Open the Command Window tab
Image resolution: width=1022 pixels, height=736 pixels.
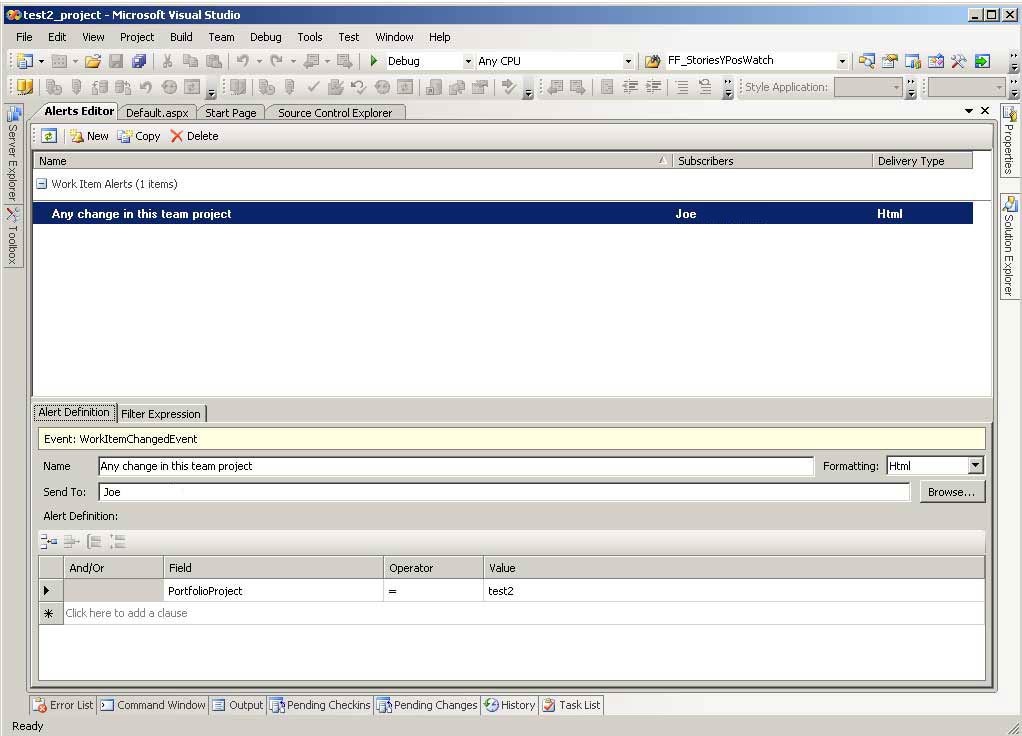(153, 705)
